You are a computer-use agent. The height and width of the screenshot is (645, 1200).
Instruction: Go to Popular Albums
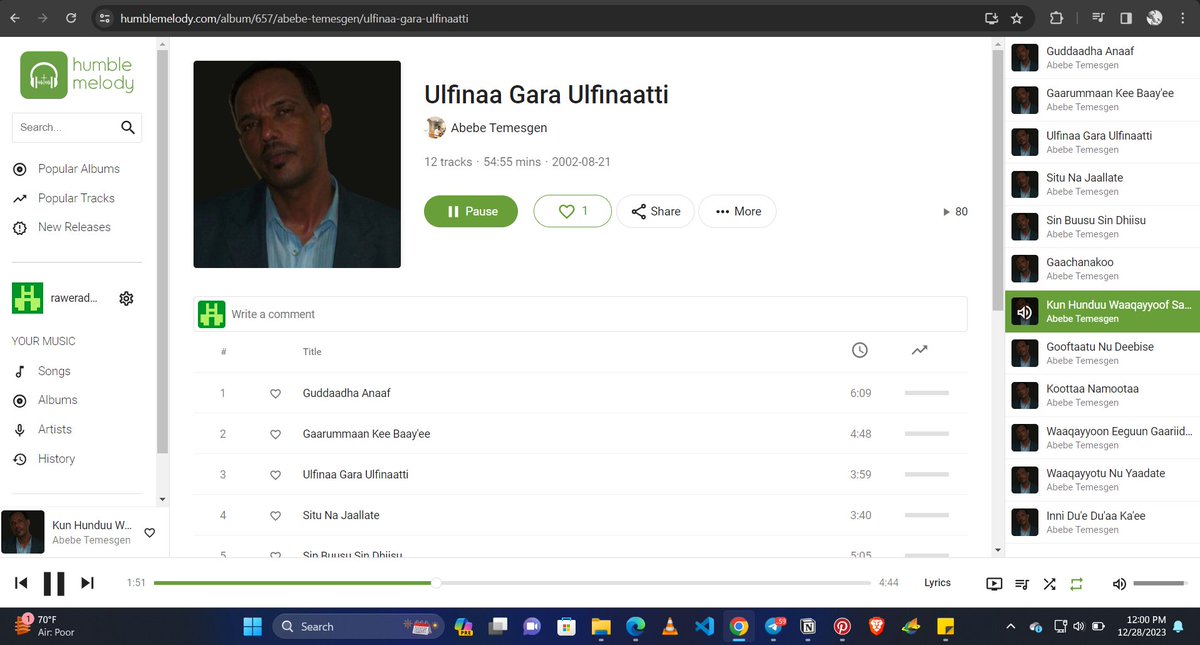pyautogui.click(x=79, y=169)
